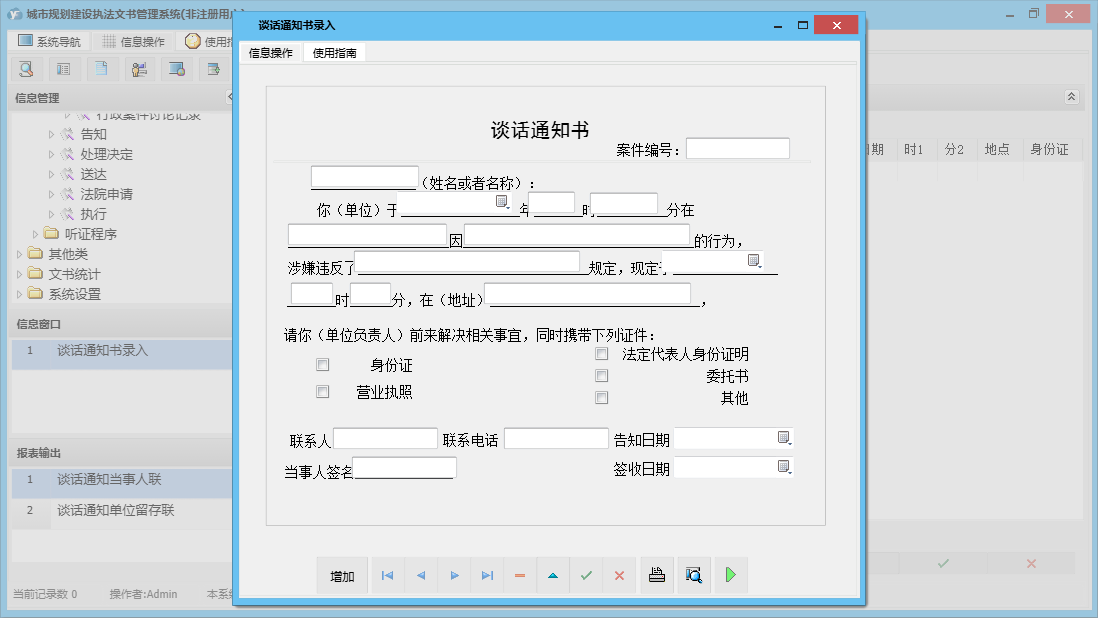The image size is (1098, 618).
Task: Check the 委托书 checkbox
Action: 601,375
